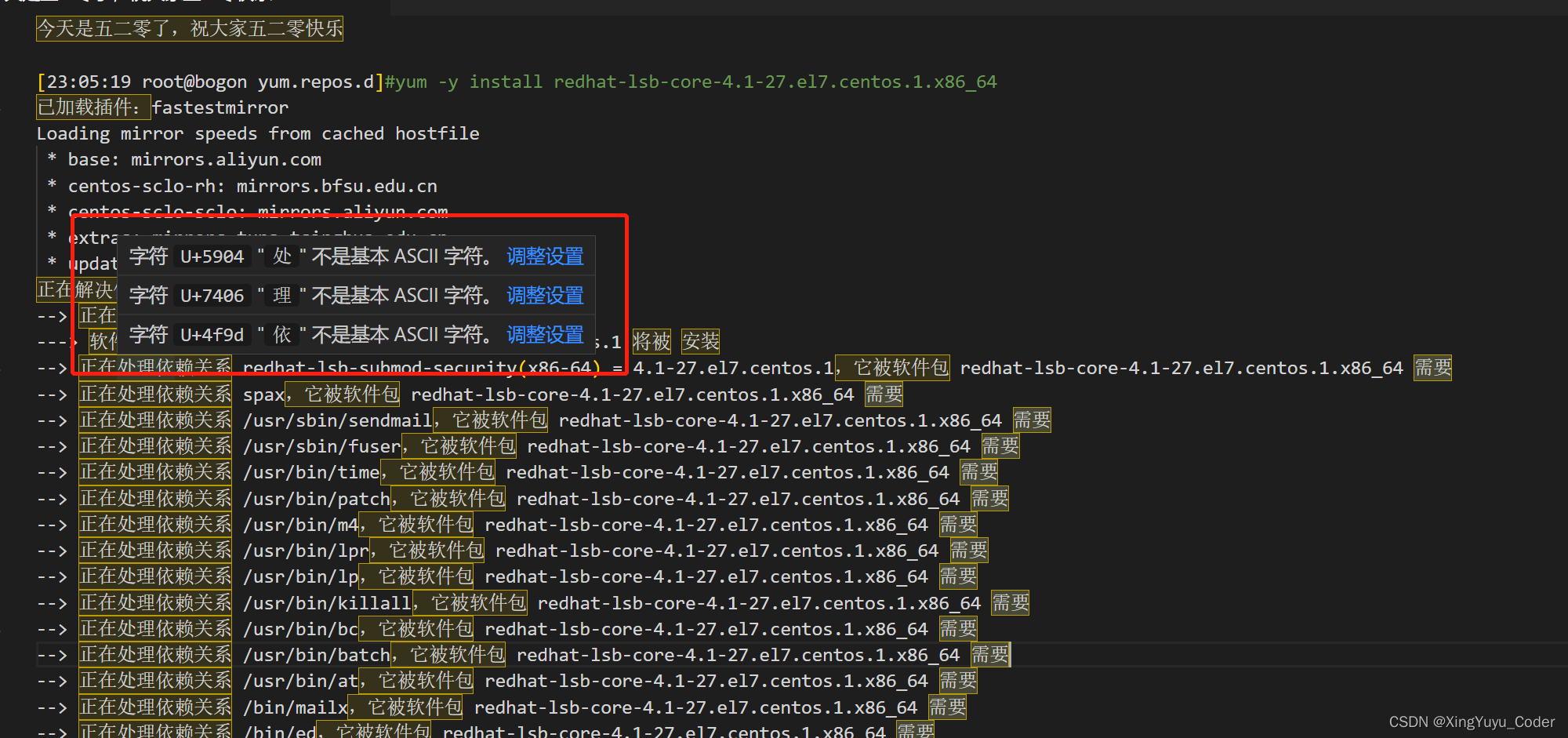The height and width of the screenshot is (738, 1568).
Task: Click the highlighted 已加载插件 text
Action: (93, 107)
